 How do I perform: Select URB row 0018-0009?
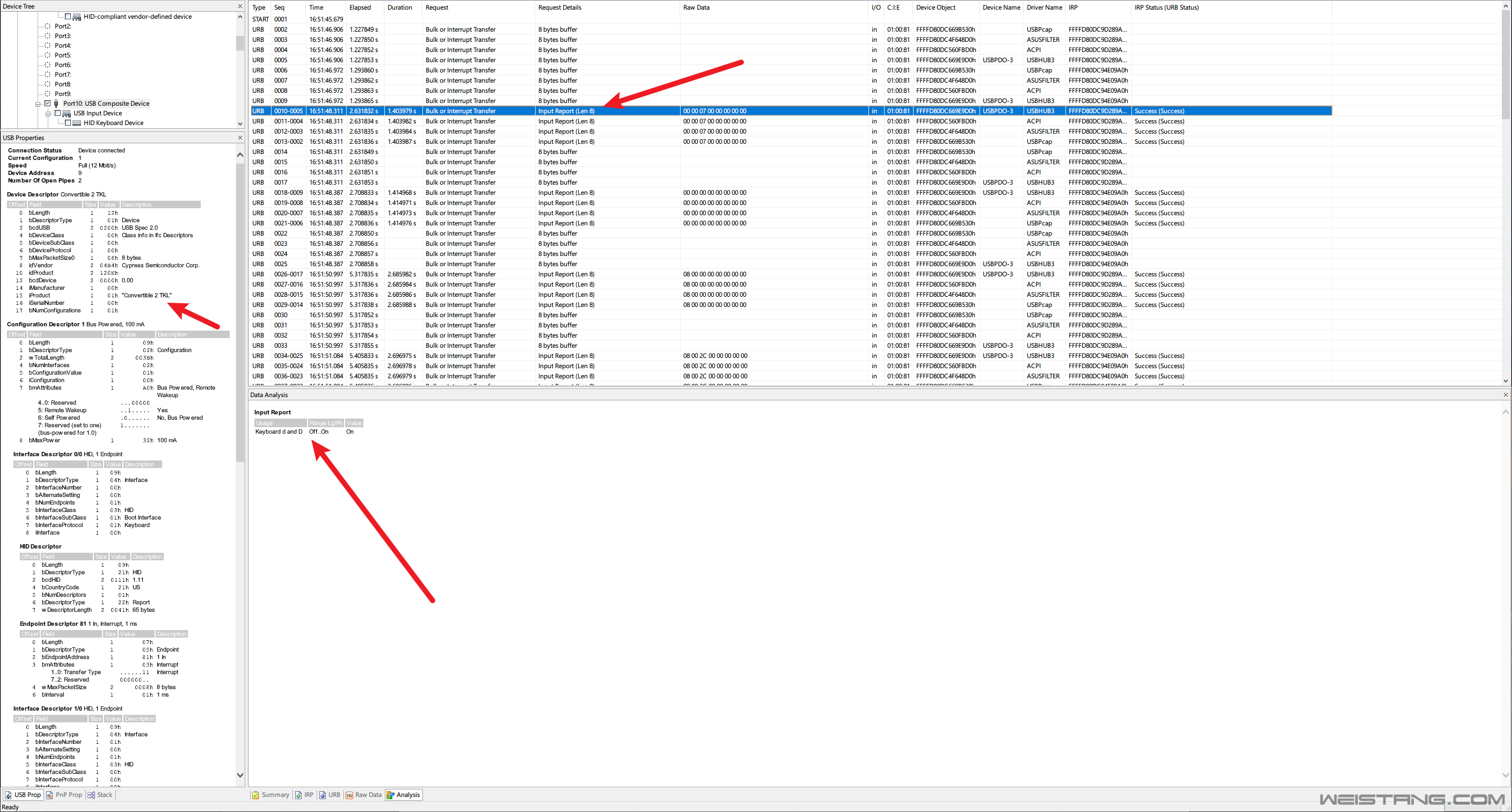(791, 193)
